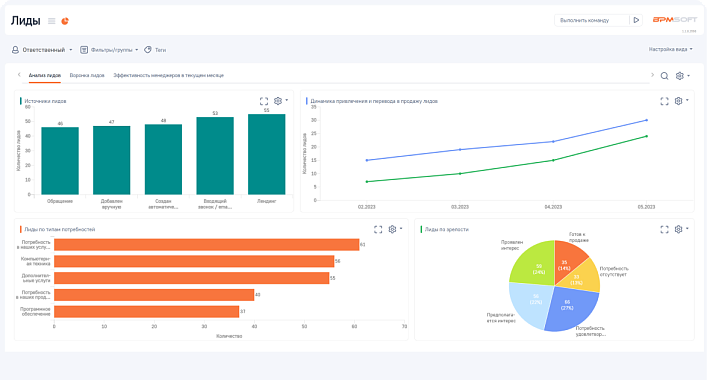The height and width of the screenshot is (380, 707).
Task: Click the Обращение bar with value 46
Action: coord(60,161)
